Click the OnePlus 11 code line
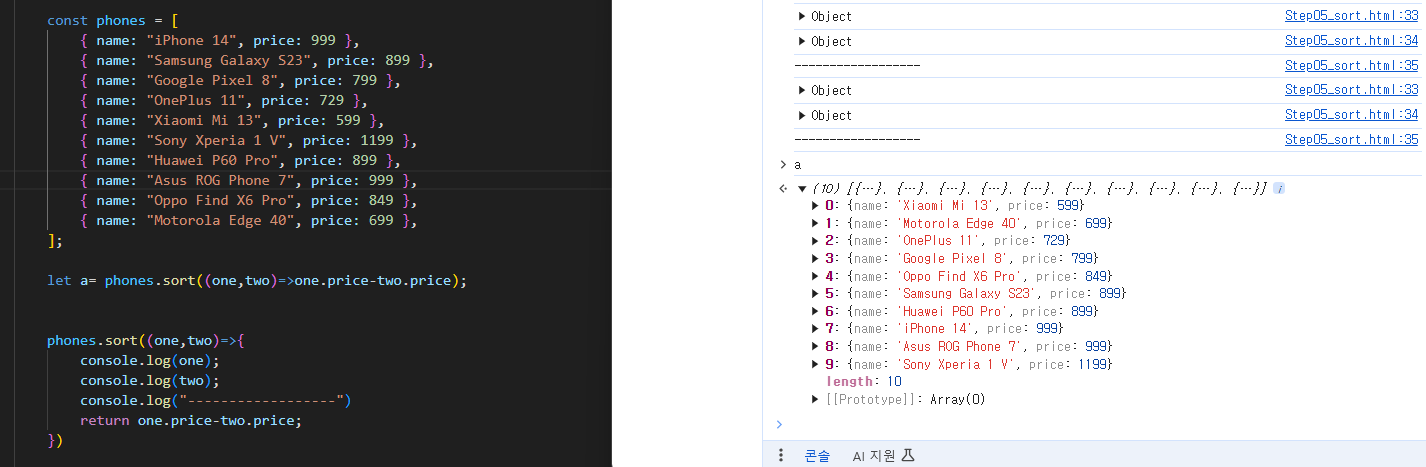The width and height of the screenshot is (1426, 467). [x=224, y=100]
